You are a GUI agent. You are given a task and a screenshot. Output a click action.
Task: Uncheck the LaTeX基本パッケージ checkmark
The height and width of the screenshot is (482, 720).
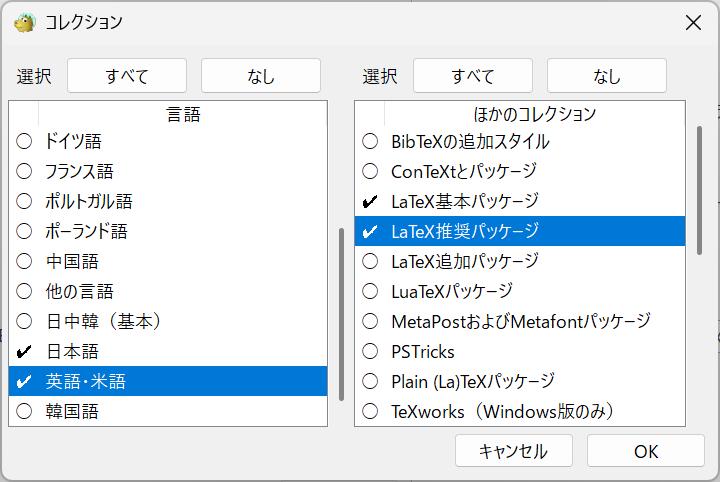click(x=370, y=202)
